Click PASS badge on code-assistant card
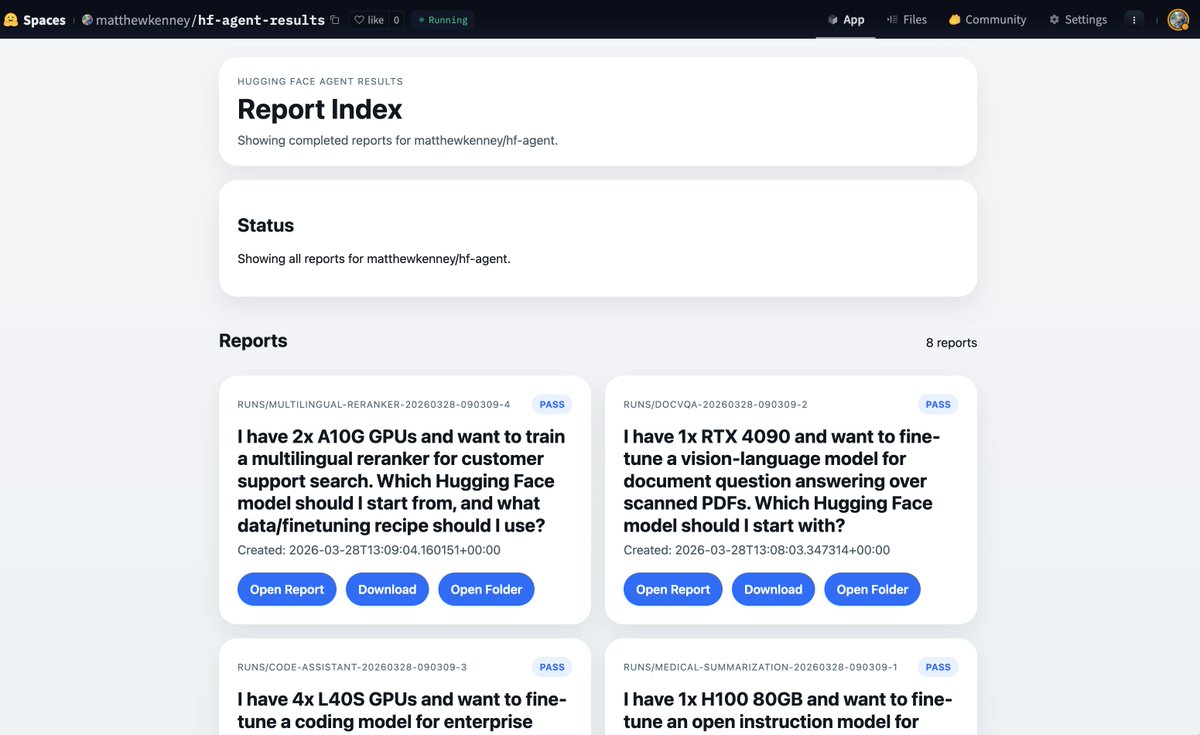Image resolution: width=1200 pixels, height=735 pixels. tap(552, 667)
